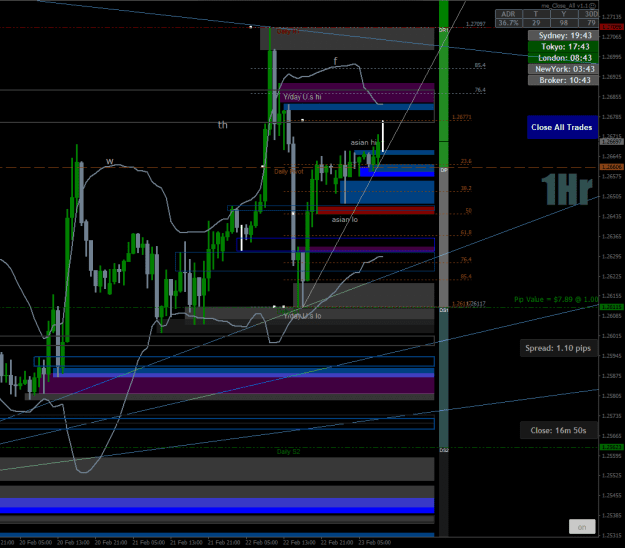Click the 20 Feb 13:00 time axis label
Screen dimensions: 625x548
point(73,542)
